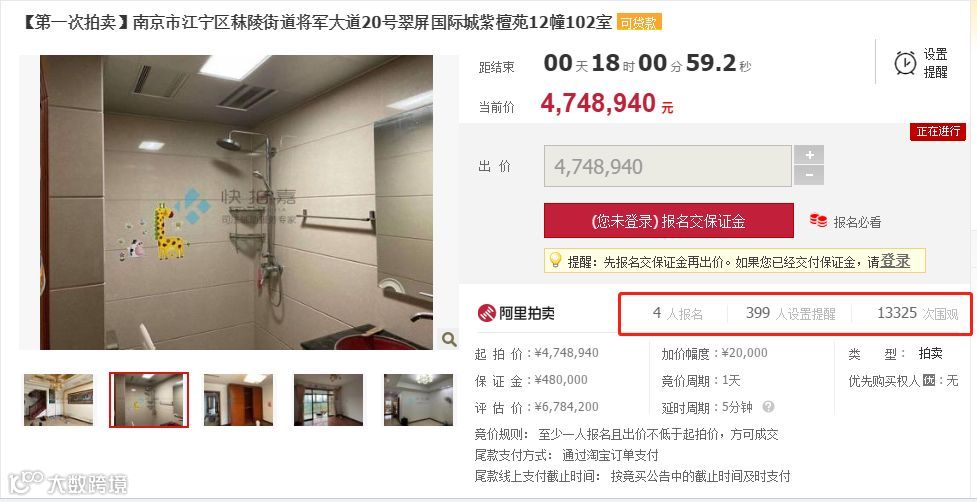Decrease the bid with the minus button
Screen dimensions: 977x502
(x=809, y=176)
